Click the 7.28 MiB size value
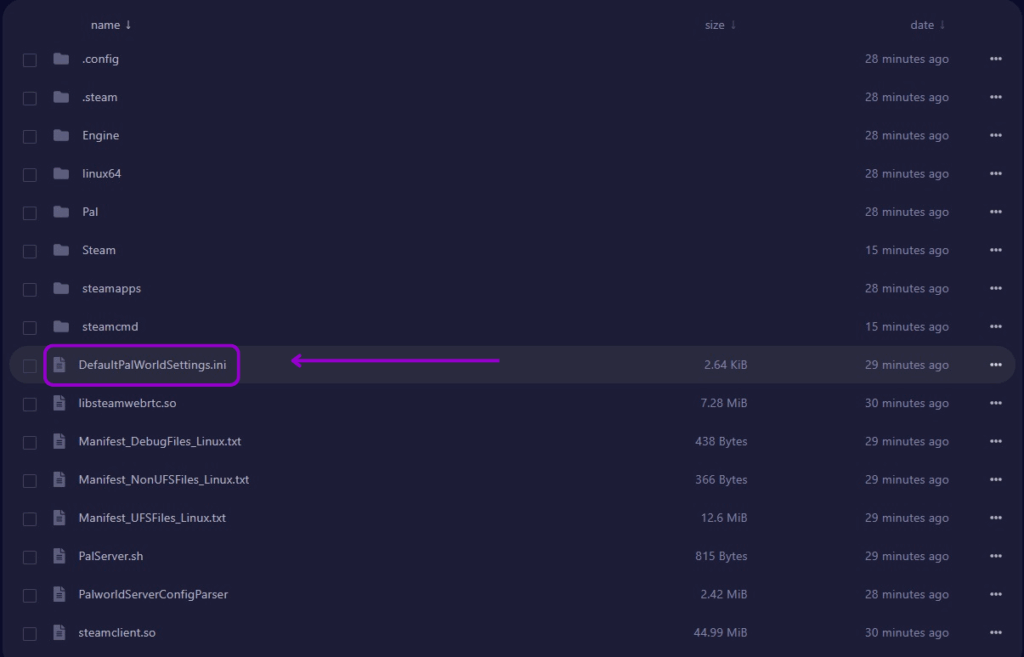Image resolution: width=1024 pixels, height=657 pixels. tap(724, 403)
